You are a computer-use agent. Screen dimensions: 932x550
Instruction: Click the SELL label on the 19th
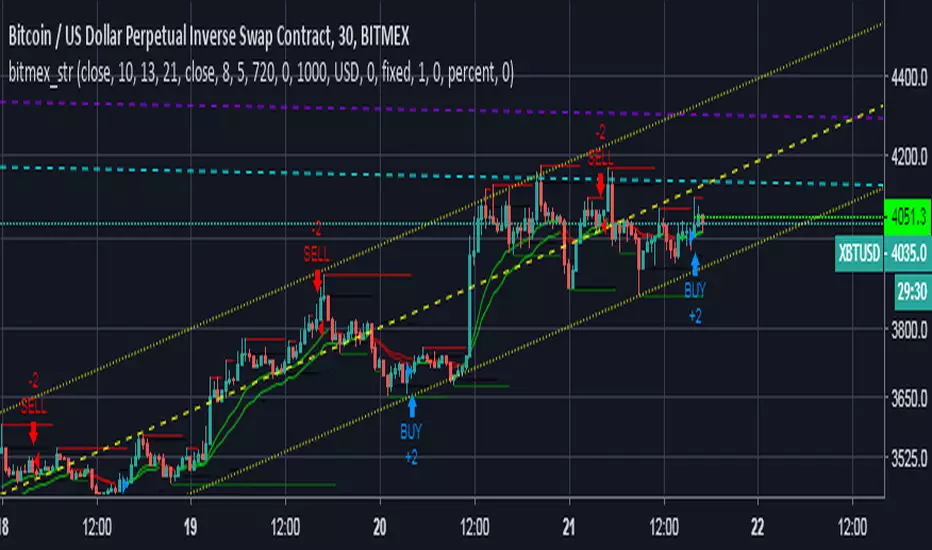316,254
